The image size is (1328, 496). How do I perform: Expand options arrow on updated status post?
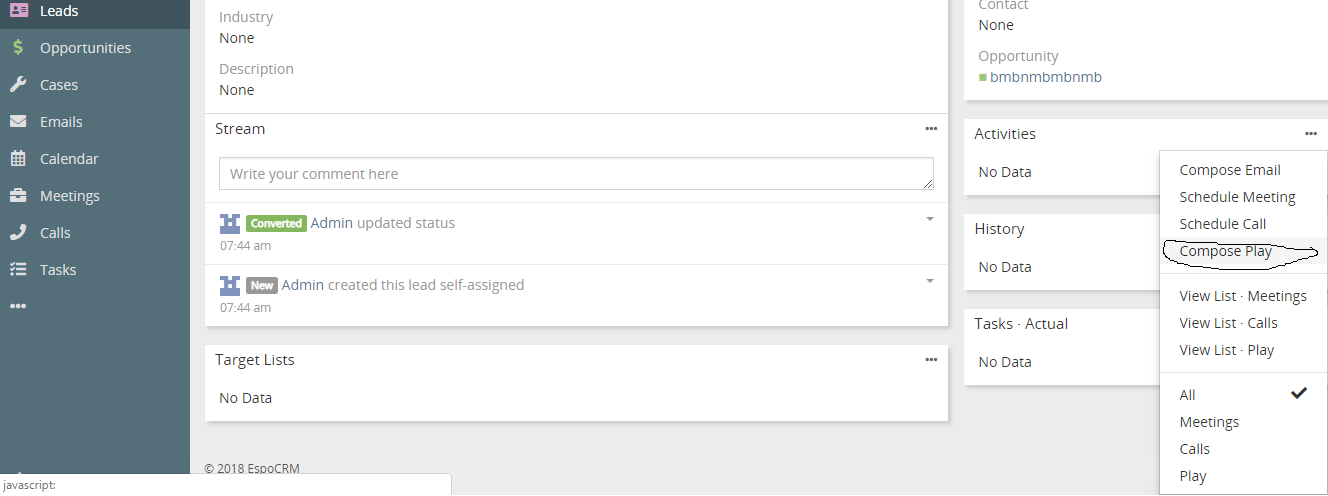929,219
